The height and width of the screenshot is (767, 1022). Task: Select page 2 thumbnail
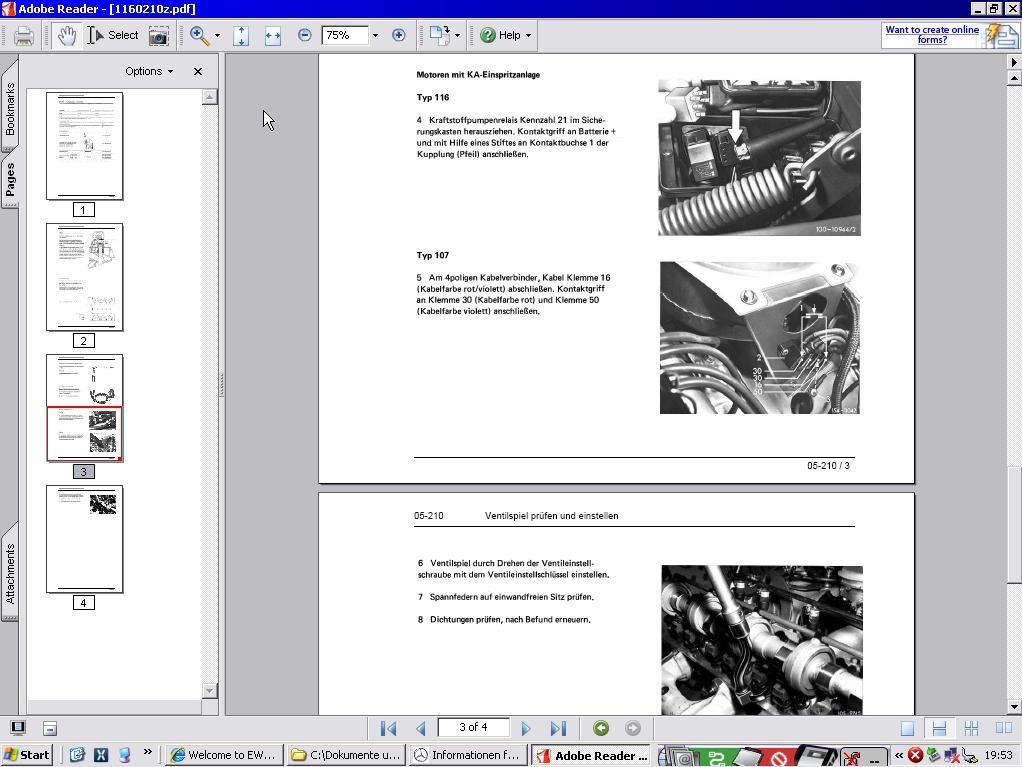pos(84,277)
